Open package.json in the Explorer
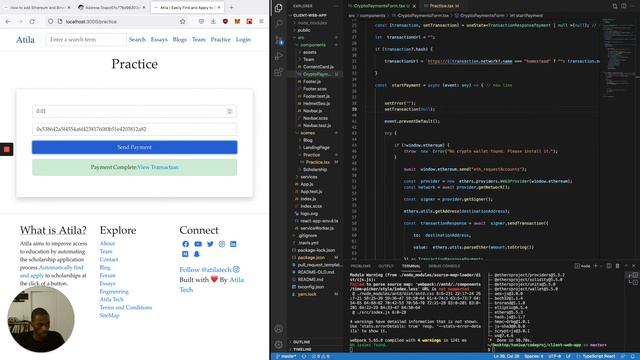The height and width of the screenshot is (360, 640). [x=311, y=258]
